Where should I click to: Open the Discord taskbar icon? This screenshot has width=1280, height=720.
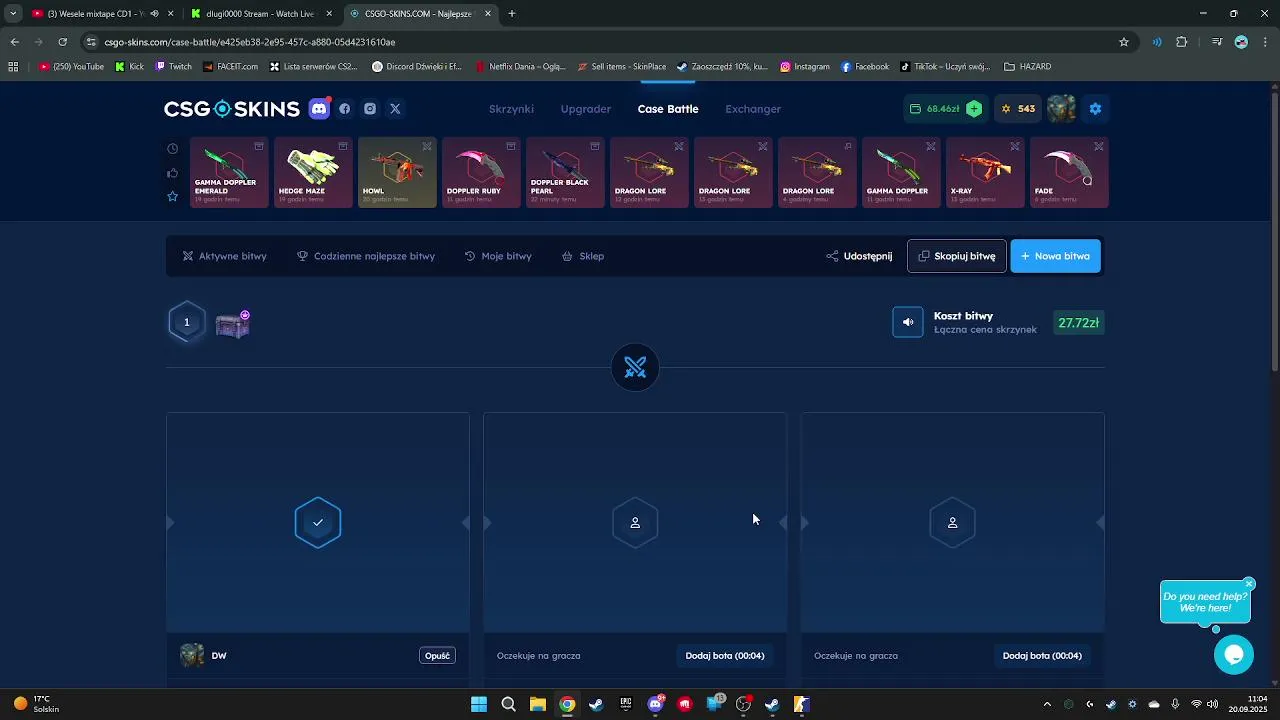(x=656, y=704)
